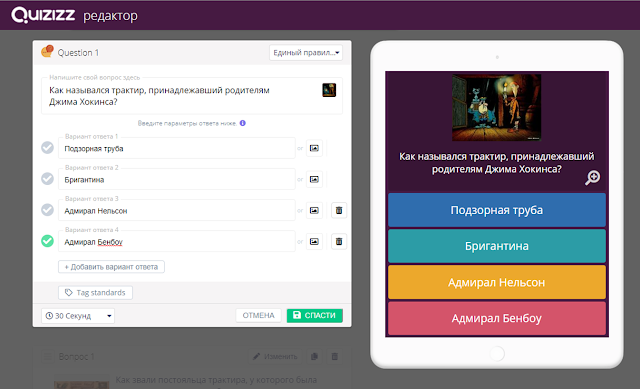
Task: Zoom the question image in preview
Action: coord(592,178)
